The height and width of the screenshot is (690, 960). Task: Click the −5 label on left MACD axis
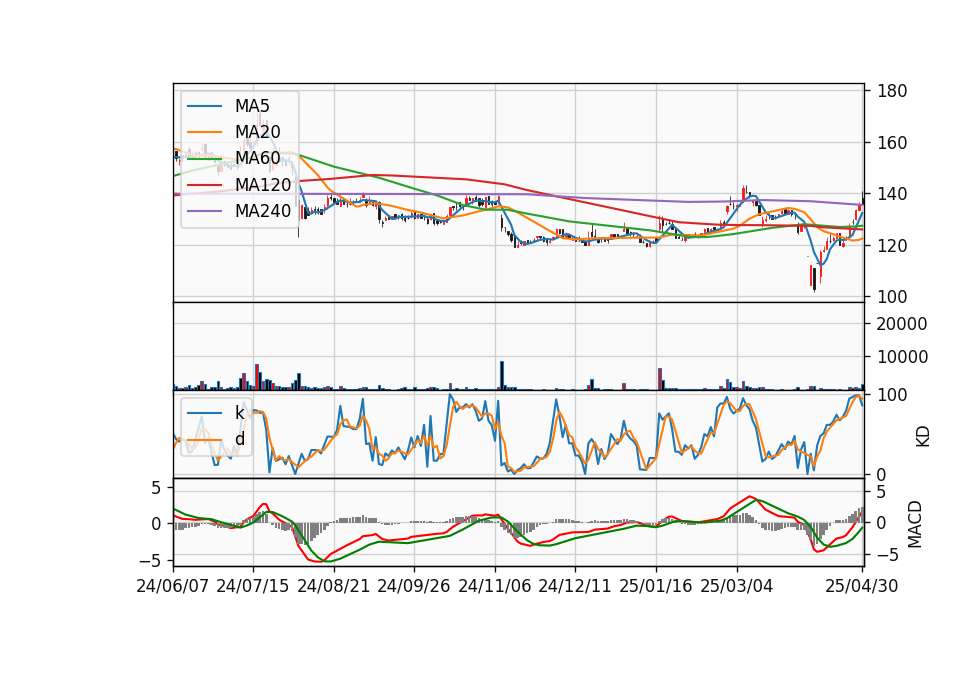click(x=150, y=561)
